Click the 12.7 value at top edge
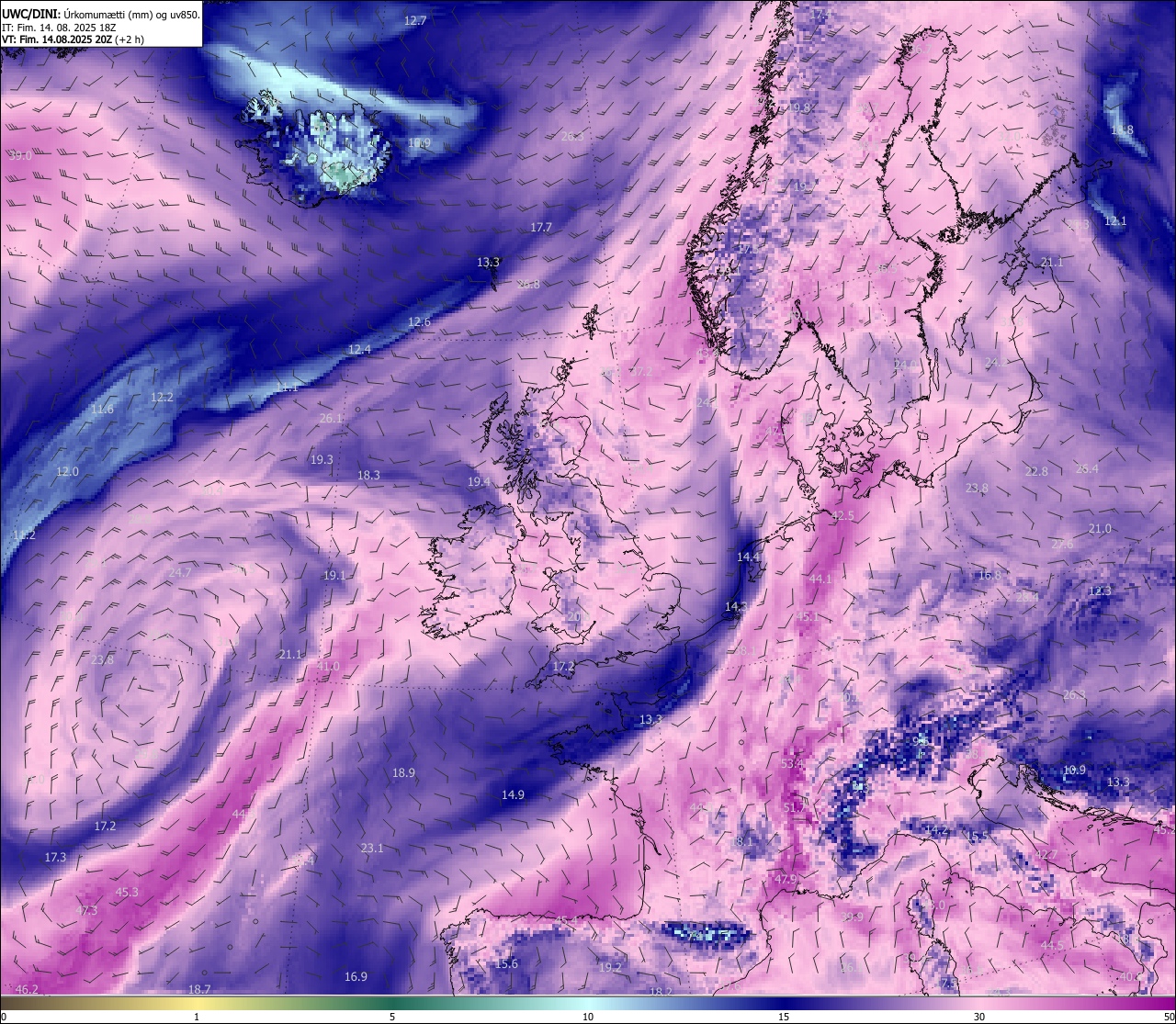1176x1024 pixels. [x=415, y=20]
